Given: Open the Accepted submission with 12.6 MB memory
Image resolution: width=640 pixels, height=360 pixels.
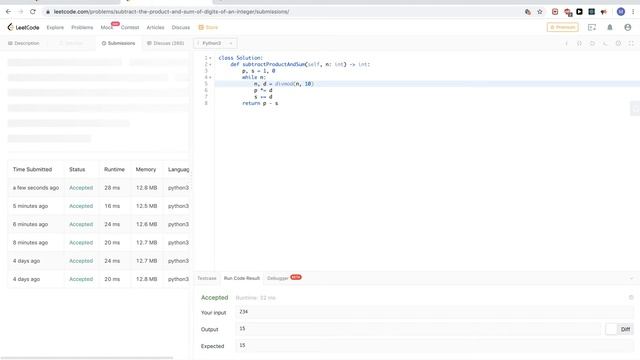Looking at the screenshot, I should coord(81,224).
